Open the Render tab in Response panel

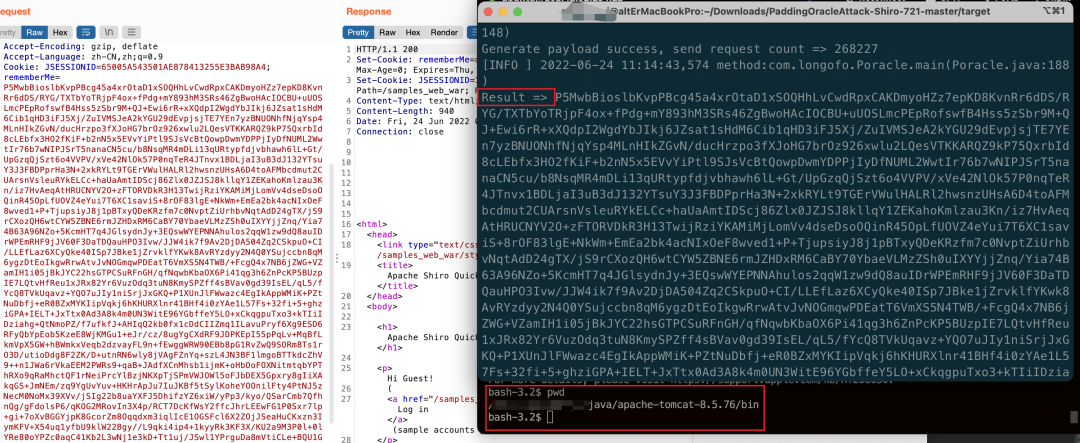tap(444, 32)
